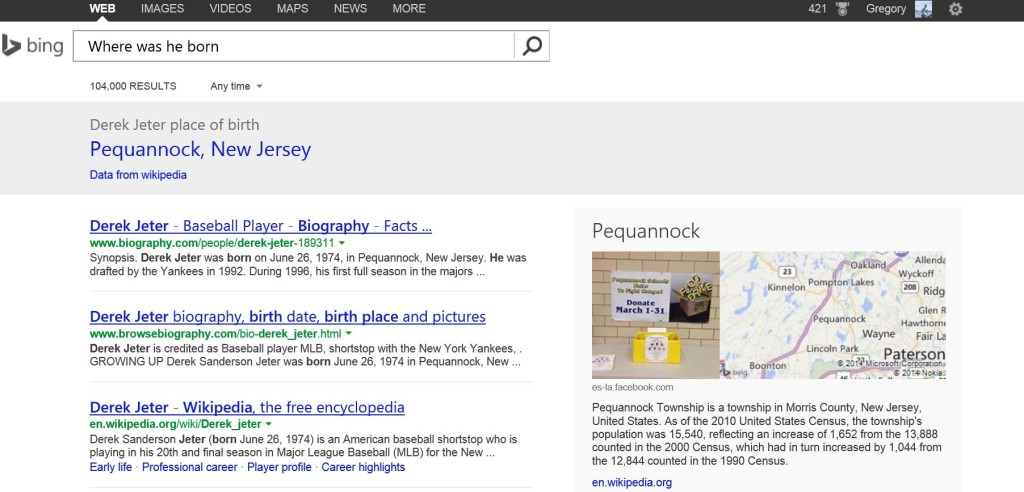Expand the en.wikipedia.org URL dropdown arrow
This screenshot has height=492, width=1024.
pos(268,425)
